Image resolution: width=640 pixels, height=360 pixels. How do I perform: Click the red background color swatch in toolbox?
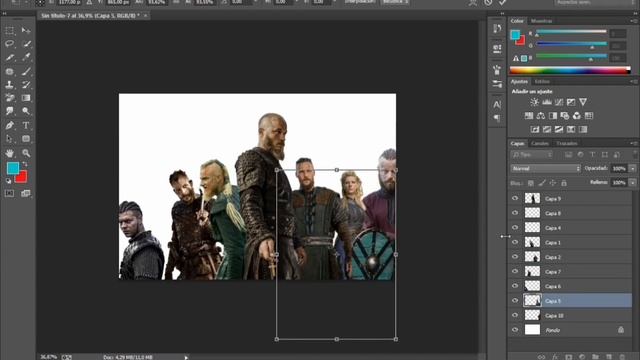(x=23, y=178)
